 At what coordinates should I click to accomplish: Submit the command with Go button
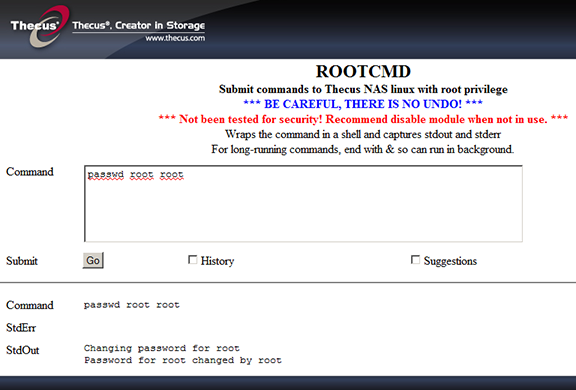coord(93,260)
